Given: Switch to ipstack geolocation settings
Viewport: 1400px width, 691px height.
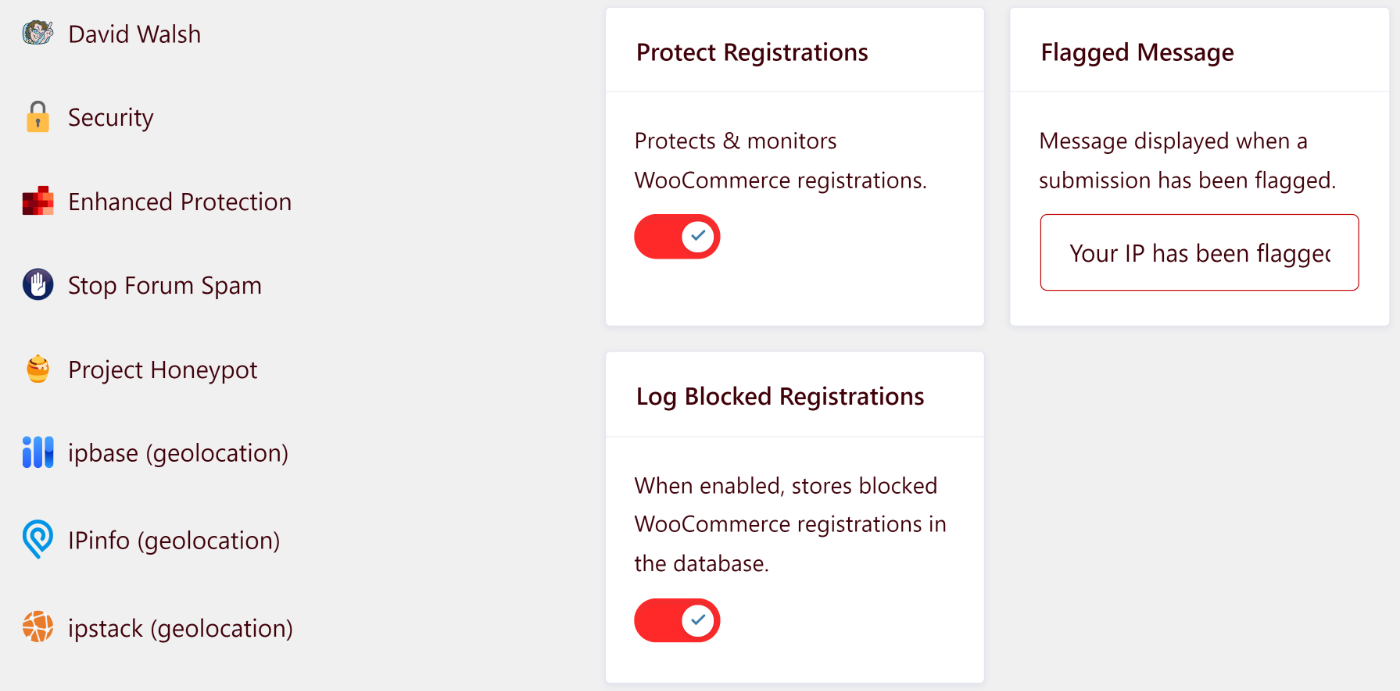Looking at the screenshot, I should click(180, 628).
